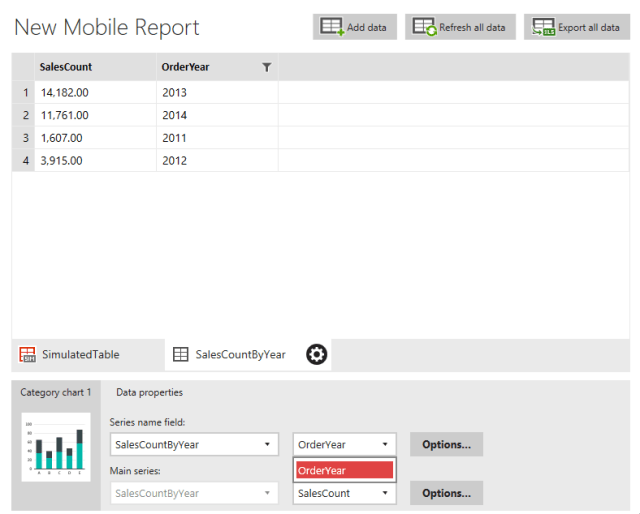Click Options button for Series name field
Screen dimensions: 640x514
[446, 444]
